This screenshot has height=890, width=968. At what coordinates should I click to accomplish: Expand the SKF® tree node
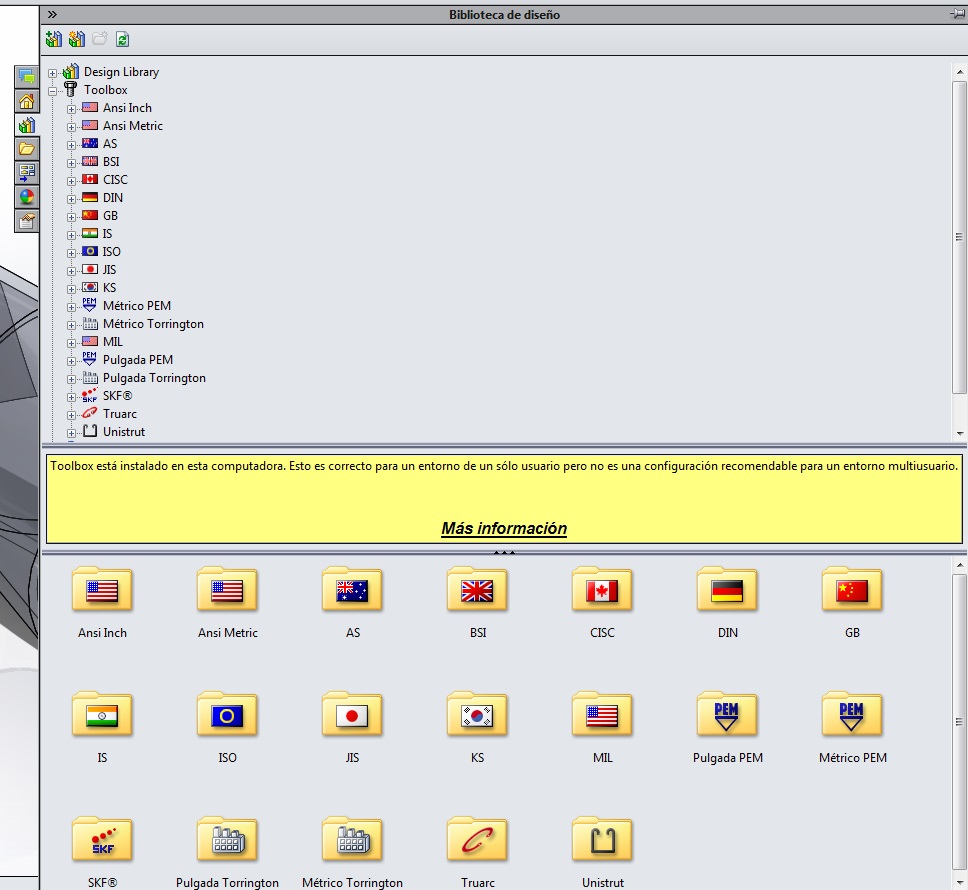point(71,397)
